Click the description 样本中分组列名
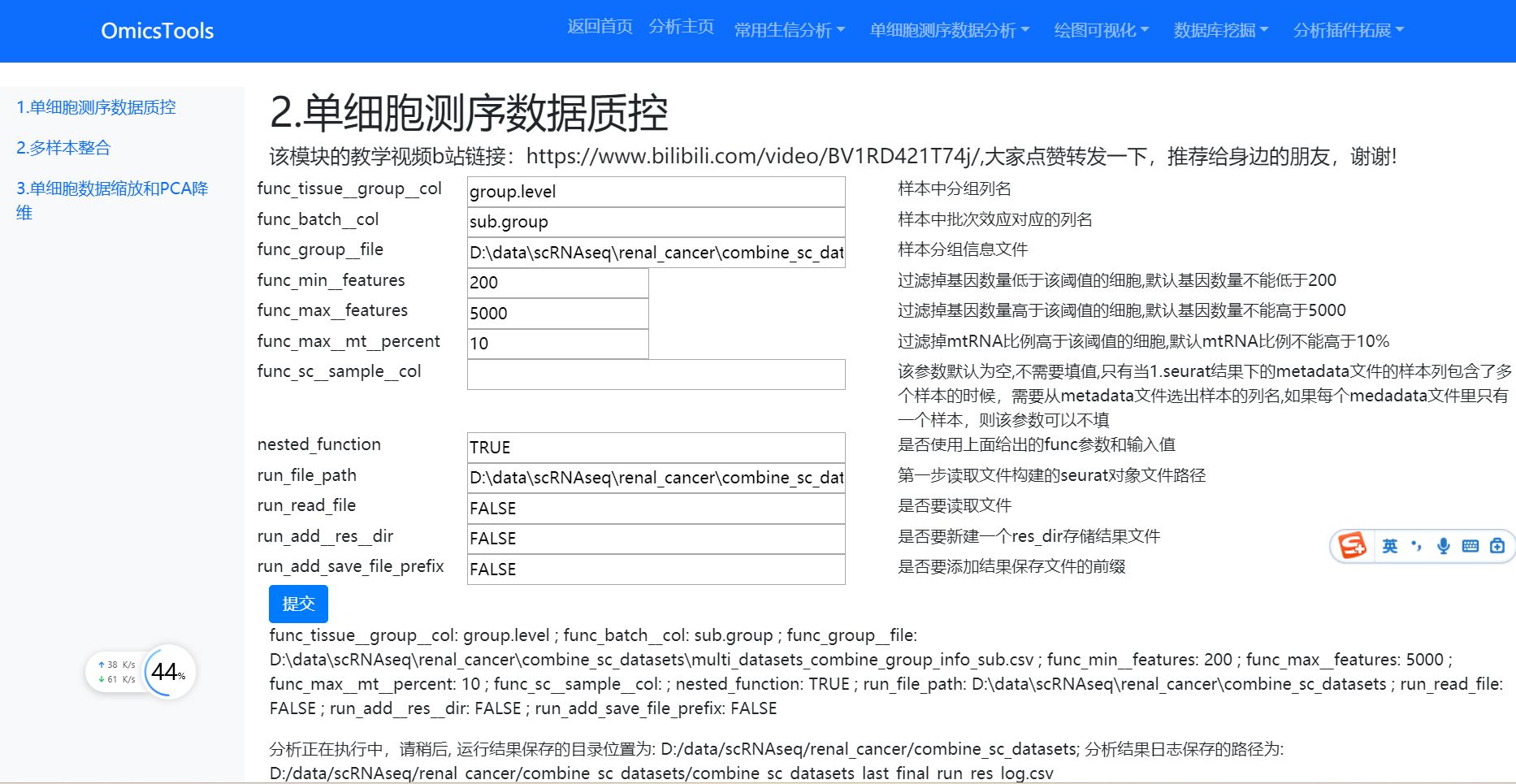Screen dimensions: 1516x784 (955, 188)
